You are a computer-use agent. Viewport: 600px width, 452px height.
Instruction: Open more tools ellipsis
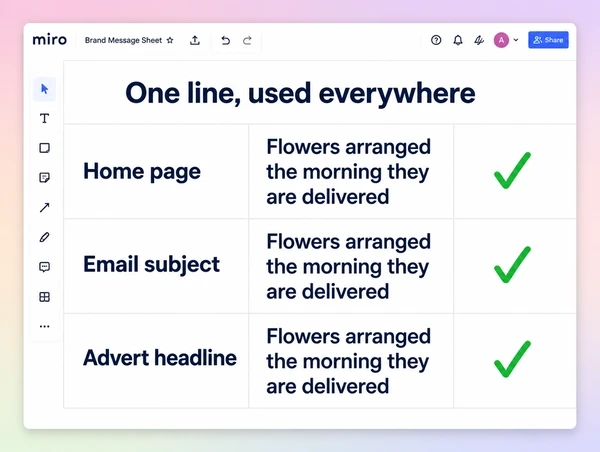pyautogui.click(x=44, y=326)
